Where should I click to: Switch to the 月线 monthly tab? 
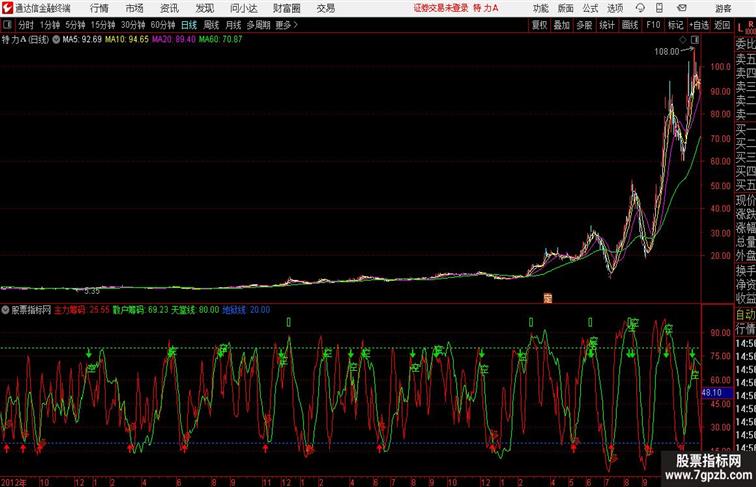coord(233,25)
